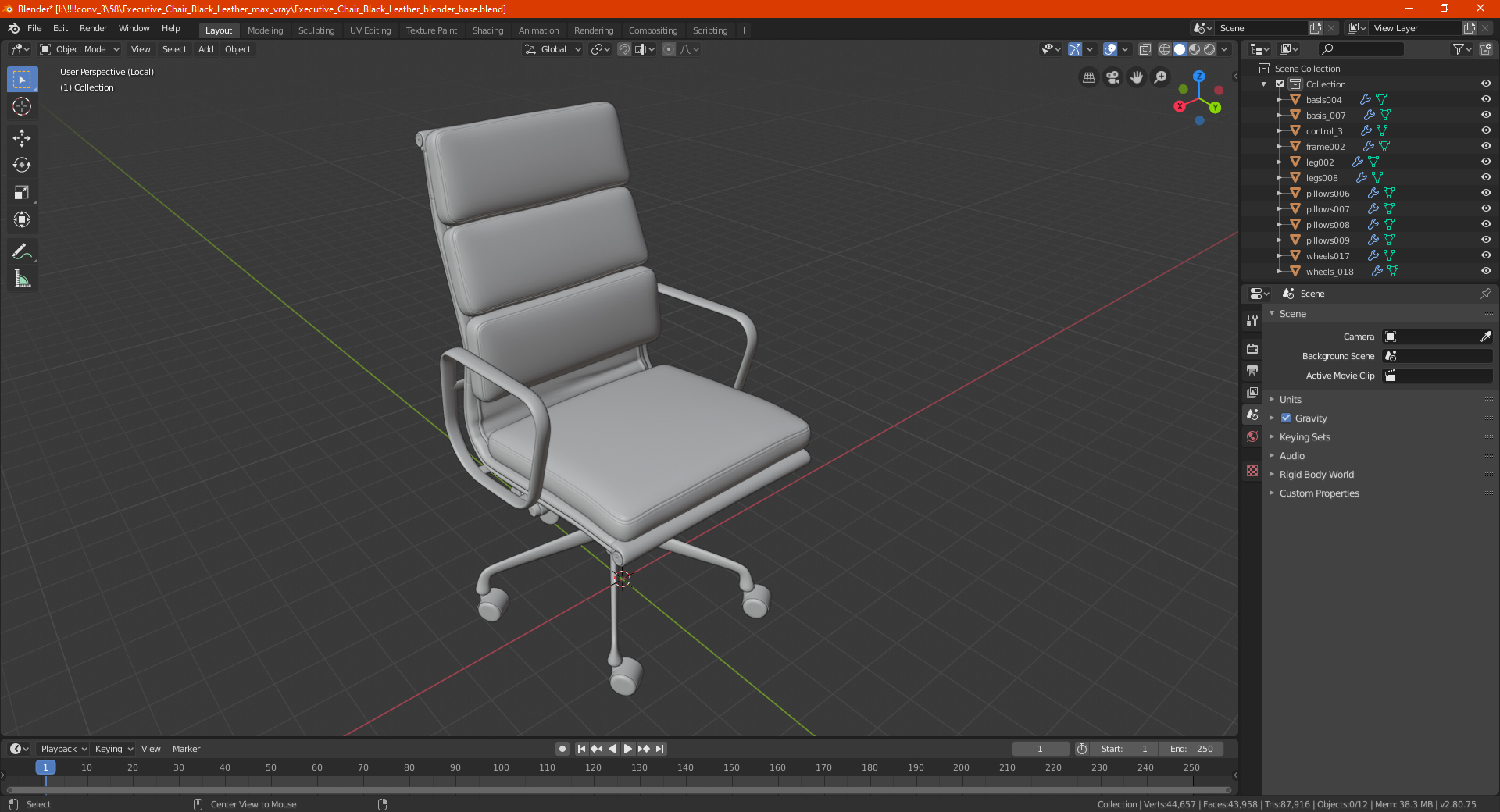Pin the Scene properties panel
Screen dimensions: 1500x812
point(1485,294)
